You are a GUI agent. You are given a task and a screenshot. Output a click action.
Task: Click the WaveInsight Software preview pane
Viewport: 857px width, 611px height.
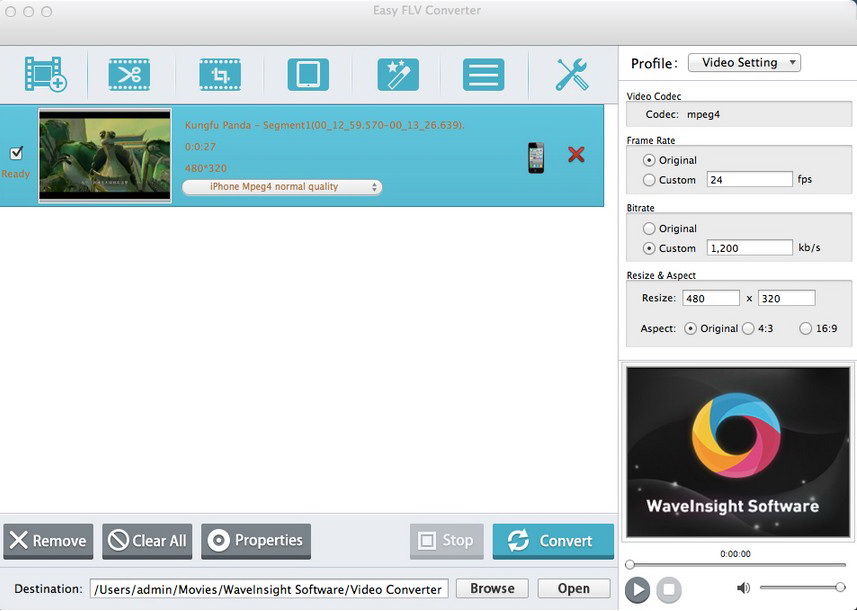point(738,451)
